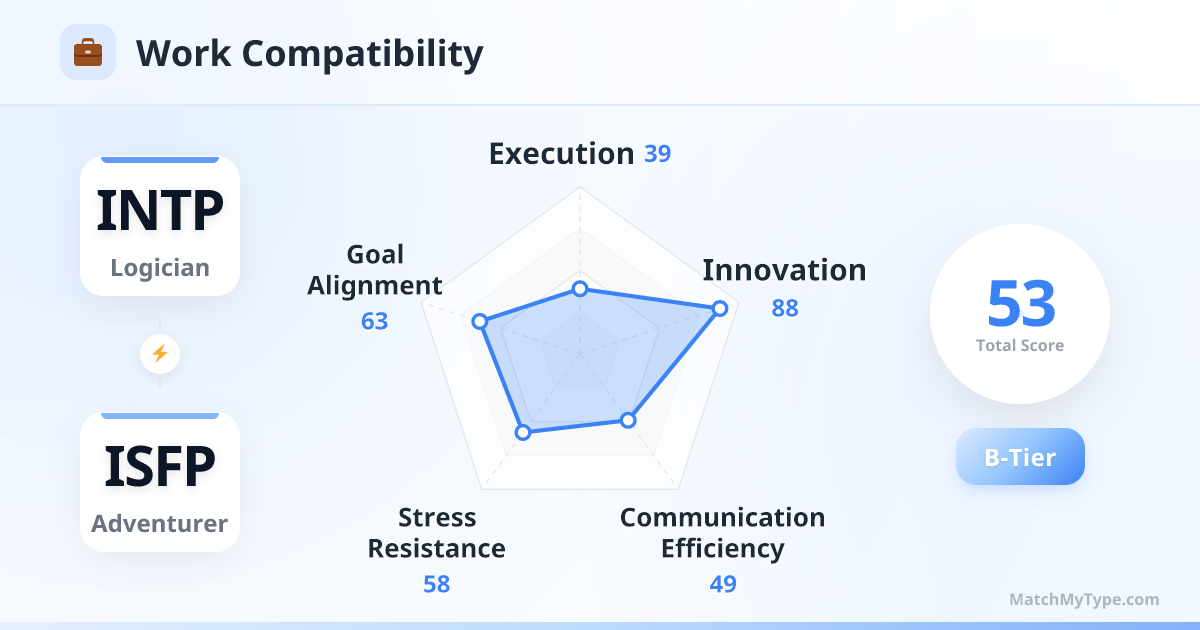Screen dimensions: 1200x630
Task: Click the Goal Alignment axis label
Action: pyautogui.click(x=375, y=270)
